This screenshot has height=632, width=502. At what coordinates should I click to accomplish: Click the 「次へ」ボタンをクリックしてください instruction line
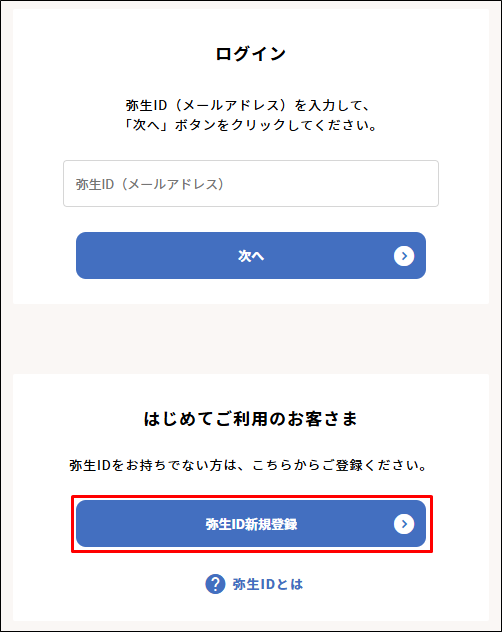(x=250, y=125)
